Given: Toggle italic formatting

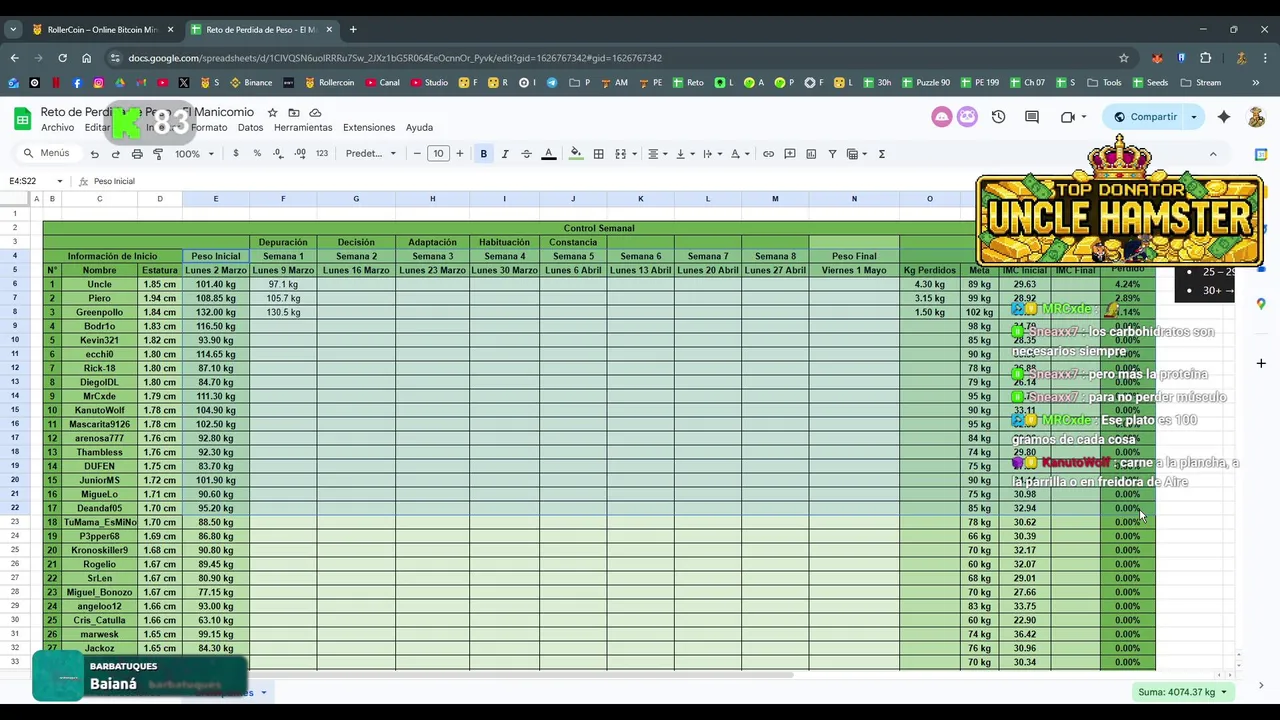Looking at the screenshot, I should [505, 154].
